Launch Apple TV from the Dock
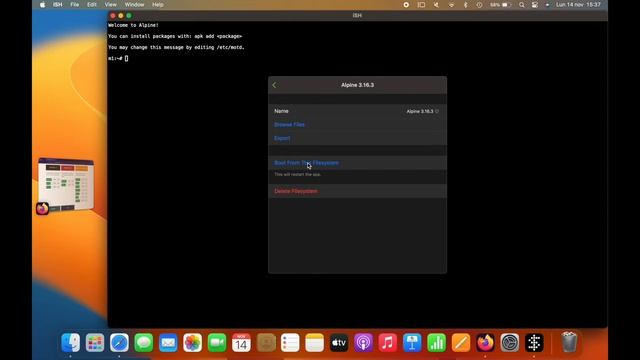The image size is (640, 360). click(x=339, y=342)
